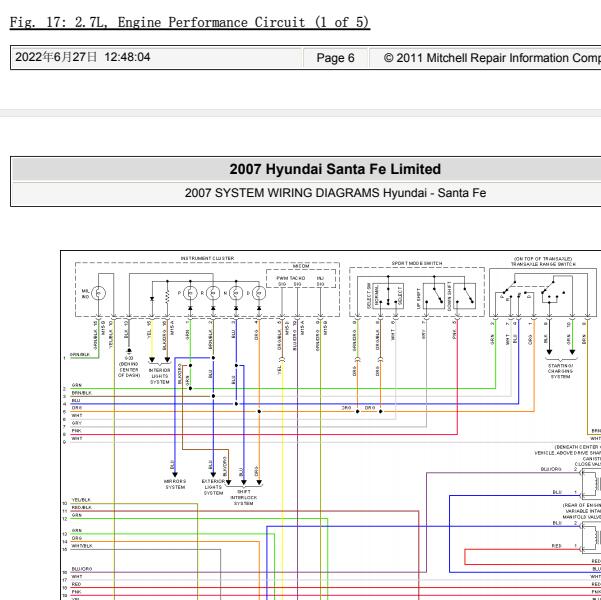Click the '(BEHIND CENTER OF DASH)' ground label

point(129,370)
